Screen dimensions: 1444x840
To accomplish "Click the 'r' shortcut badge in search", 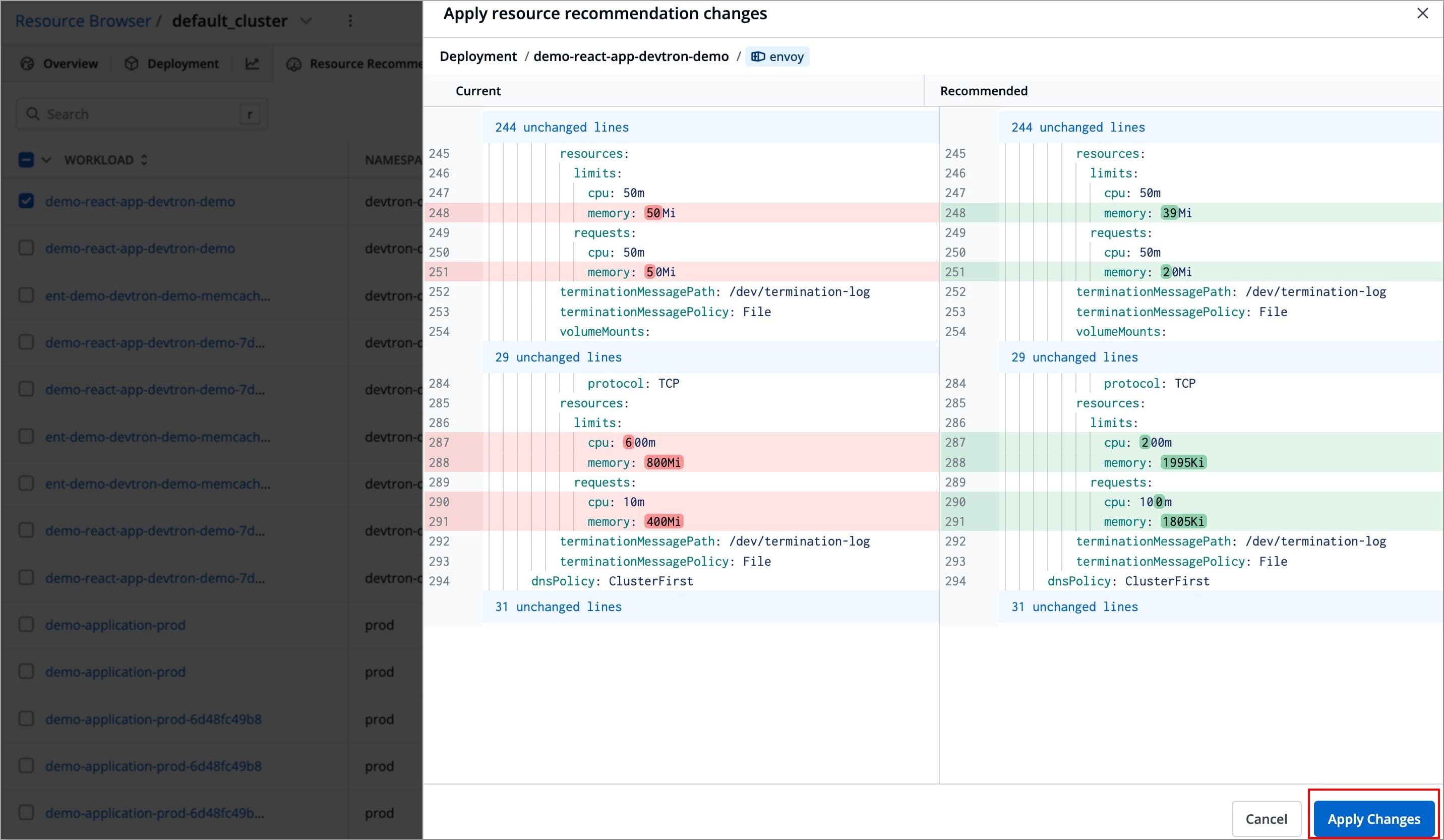I will tap(251, 114).
